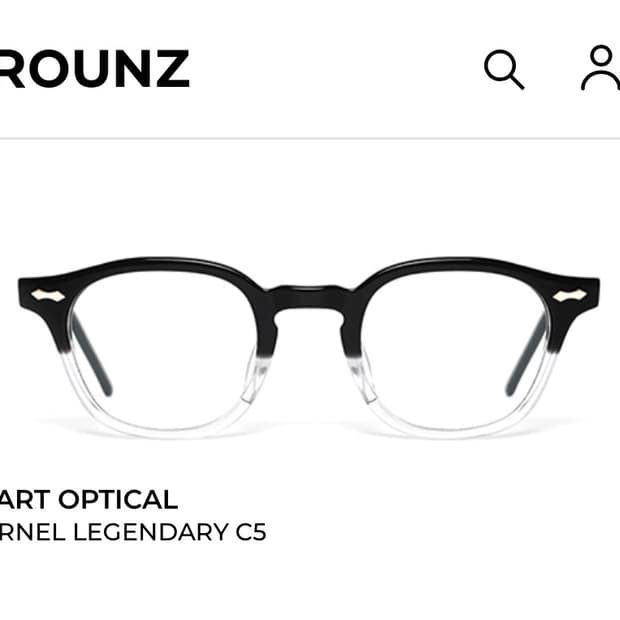Click the right temple arm behind lens
This screenshot has height=620, width=620.
(526, 354)
